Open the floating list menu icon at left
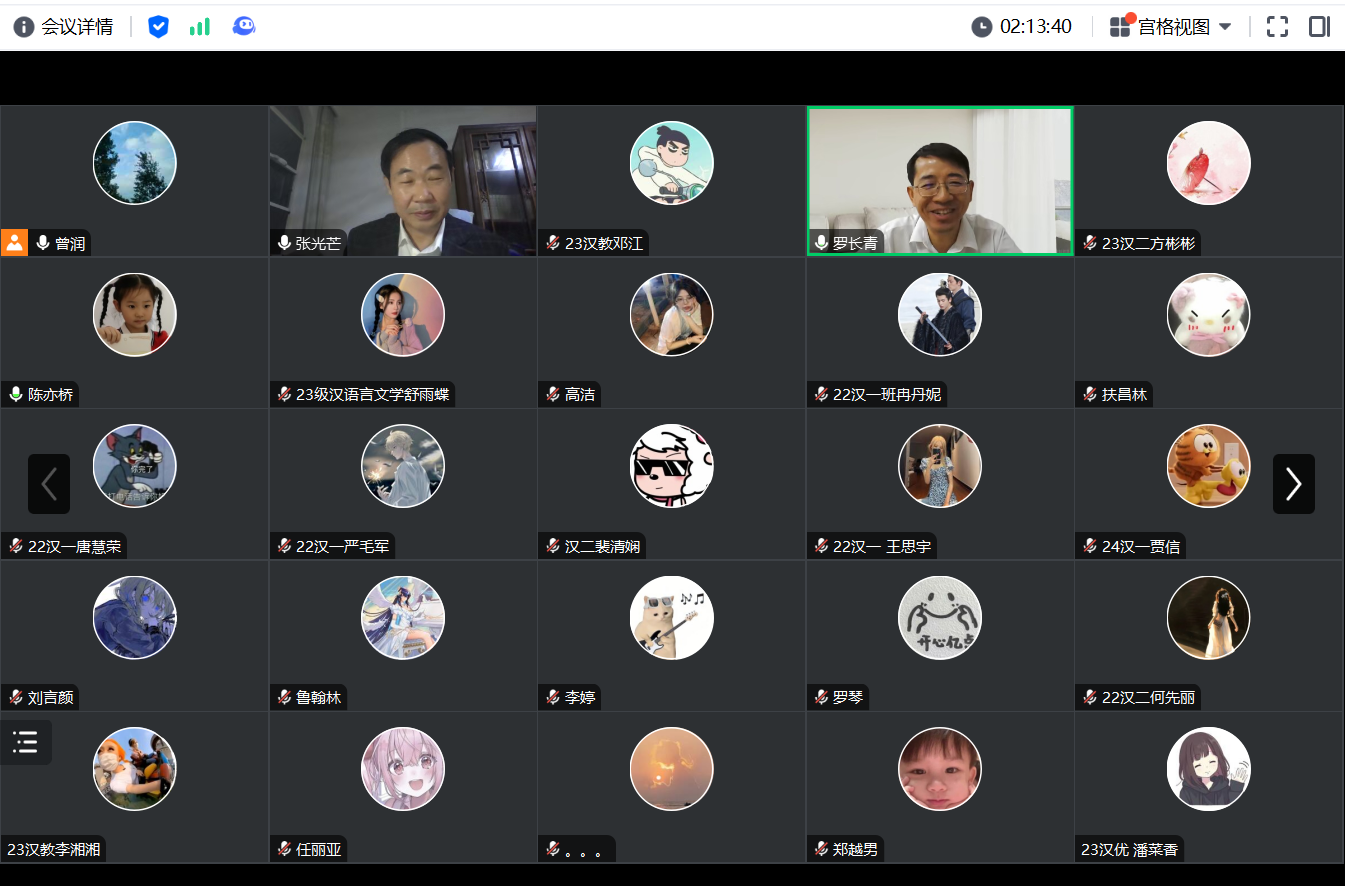The width and height of the screenshot is (1345, 888). point(25,742)
